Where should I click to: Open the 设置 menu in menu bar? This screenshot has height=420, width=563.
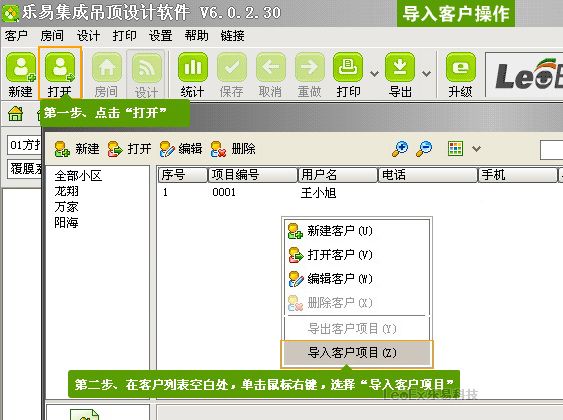[160, 36]
